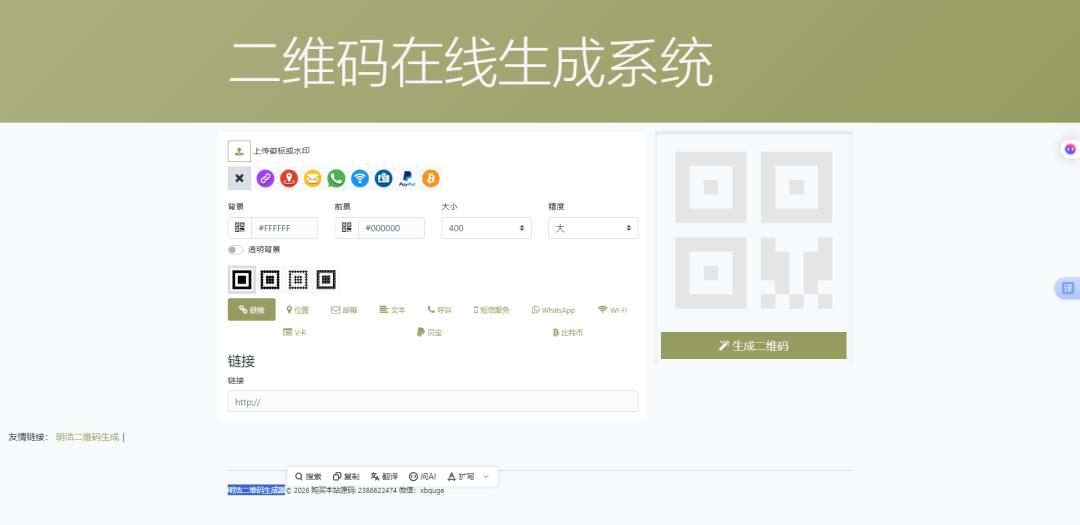The image size is (1080, 525).
Task: Open the 精度 precision dropdown
Action: [593, 228]
